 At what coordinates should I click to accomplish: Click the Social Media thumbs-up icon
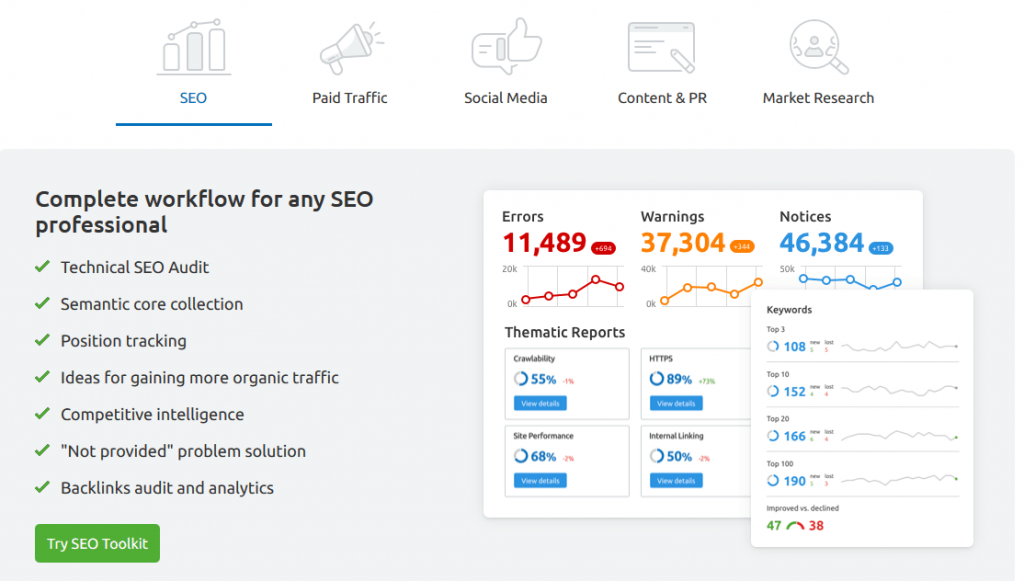coord(505,45)
